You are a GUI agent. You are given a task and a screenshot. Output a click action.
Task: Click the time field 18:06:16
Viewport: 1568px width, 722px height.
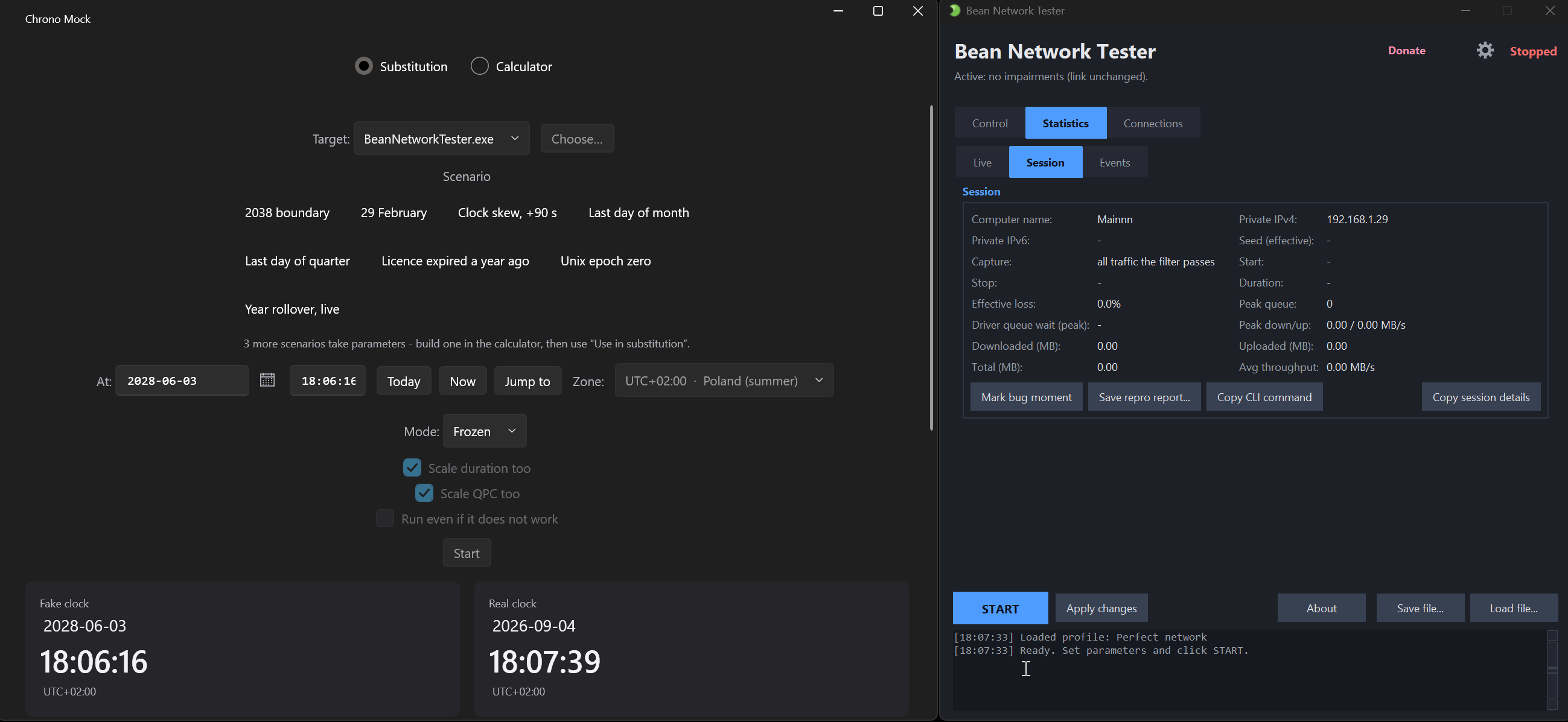(328, 381)
